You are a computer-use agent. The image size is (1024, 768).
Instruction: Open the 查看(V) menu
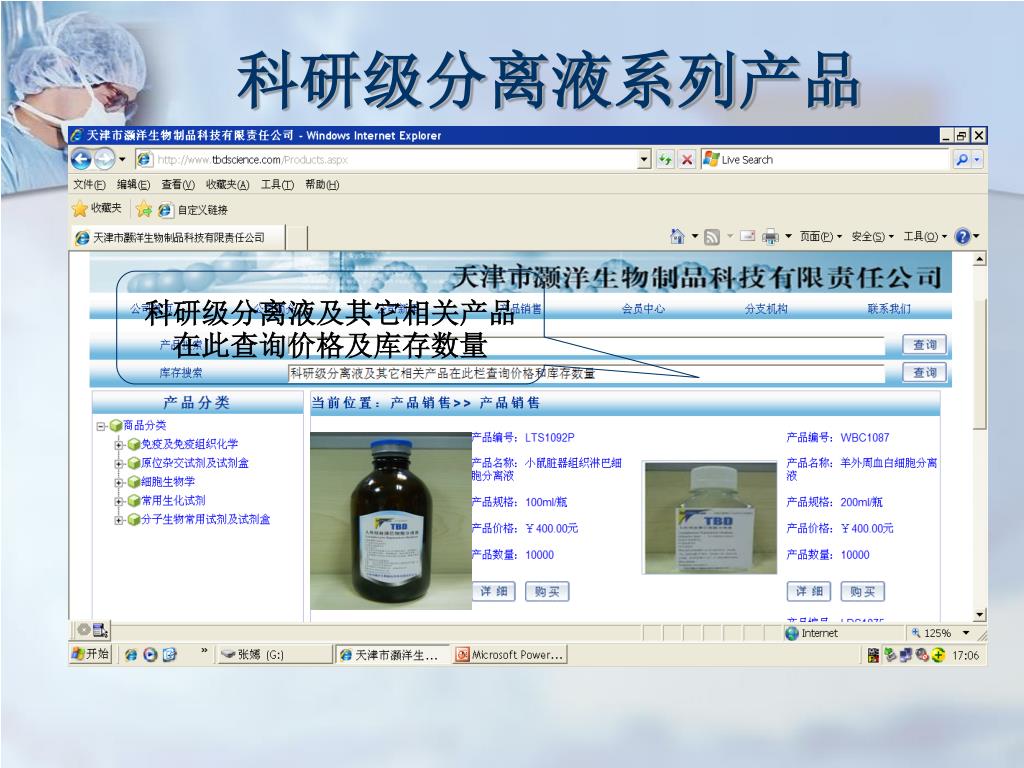coord(178,185)
